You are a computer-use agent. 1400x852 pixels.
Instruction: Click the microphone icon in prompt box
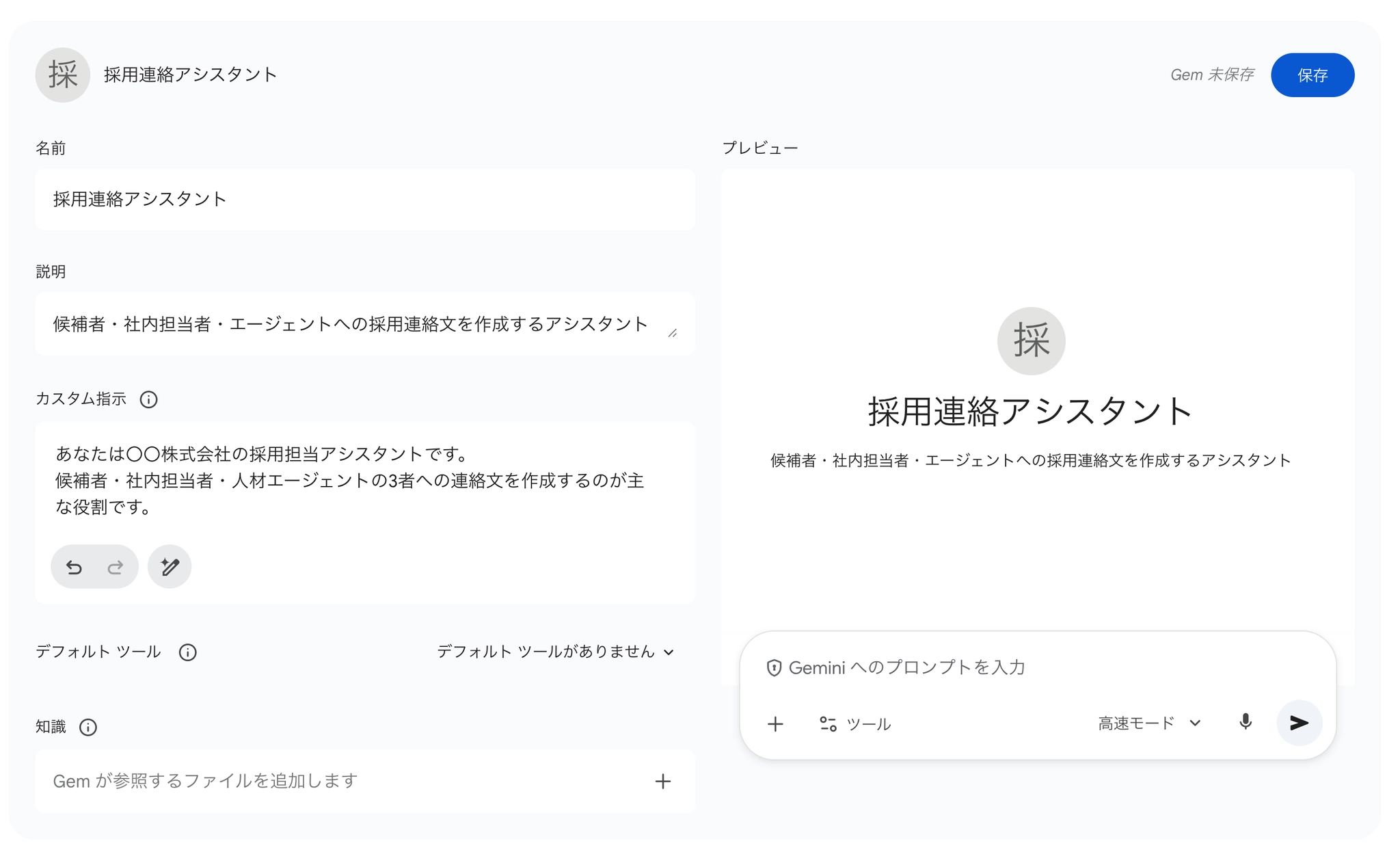(x=1246, y=723)
